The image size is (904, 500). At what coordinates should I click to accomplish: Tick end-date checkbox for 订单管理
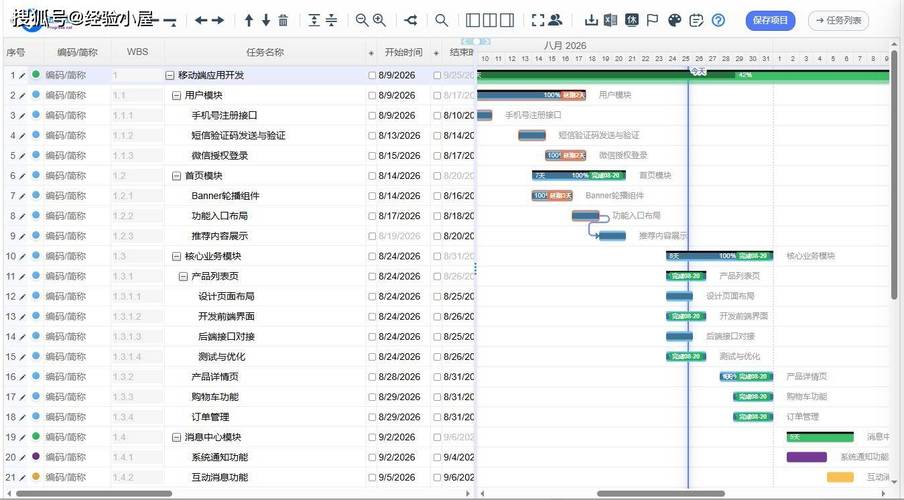[x=437, y=417]
